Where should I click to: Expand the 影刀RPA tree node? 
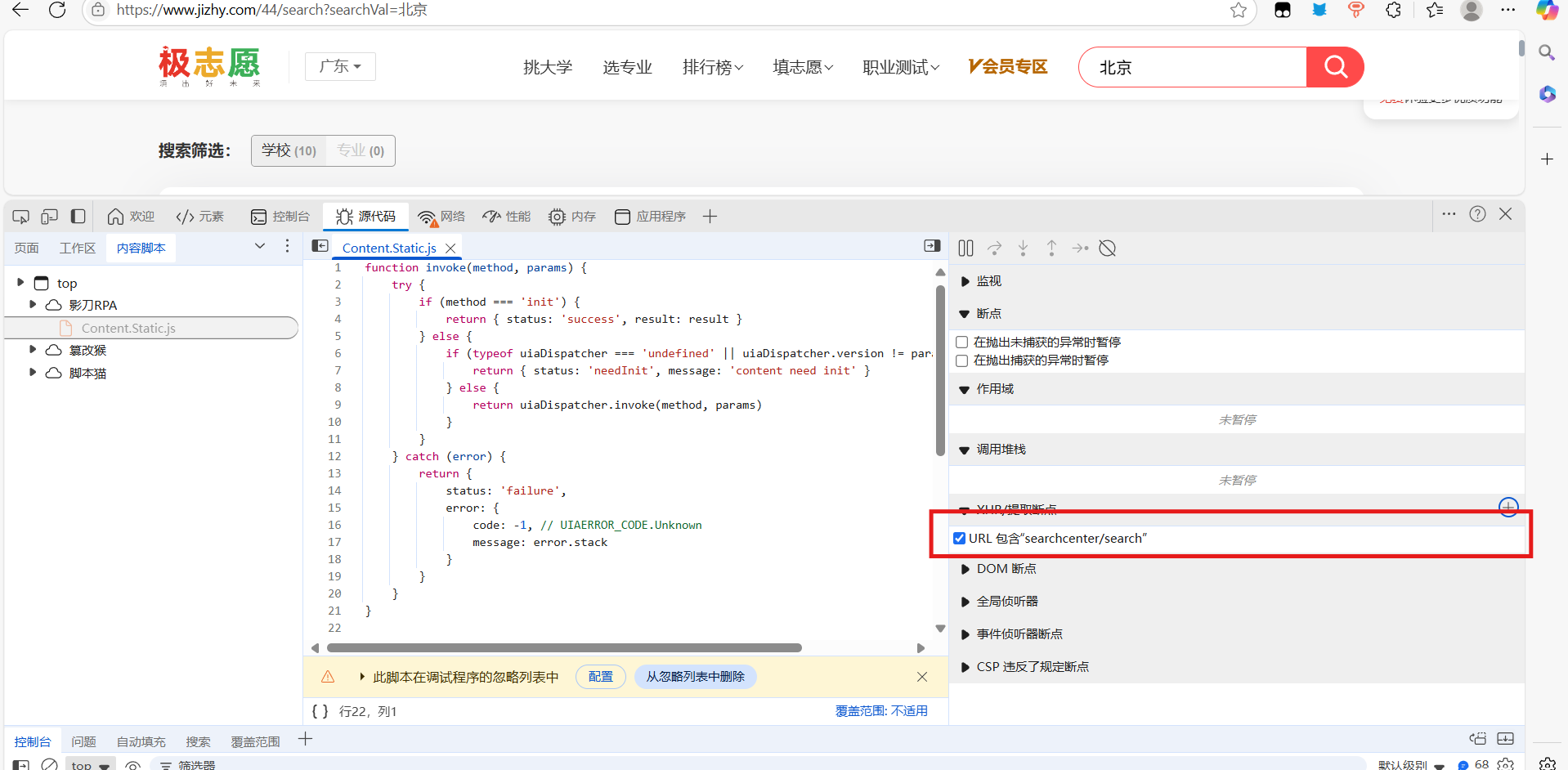tap(33, 304)
